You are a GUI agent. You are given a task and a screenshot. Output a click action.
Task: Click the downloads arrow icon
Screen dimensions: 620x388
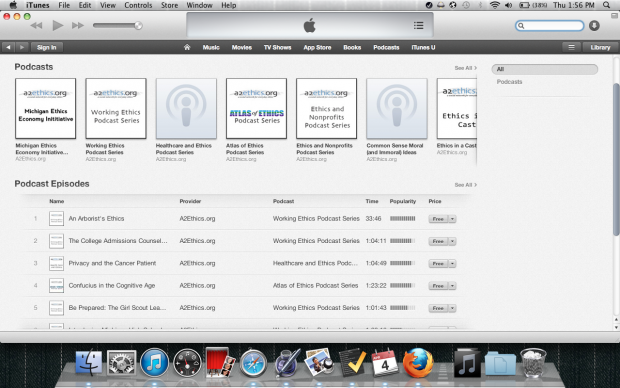coord(594,26)
